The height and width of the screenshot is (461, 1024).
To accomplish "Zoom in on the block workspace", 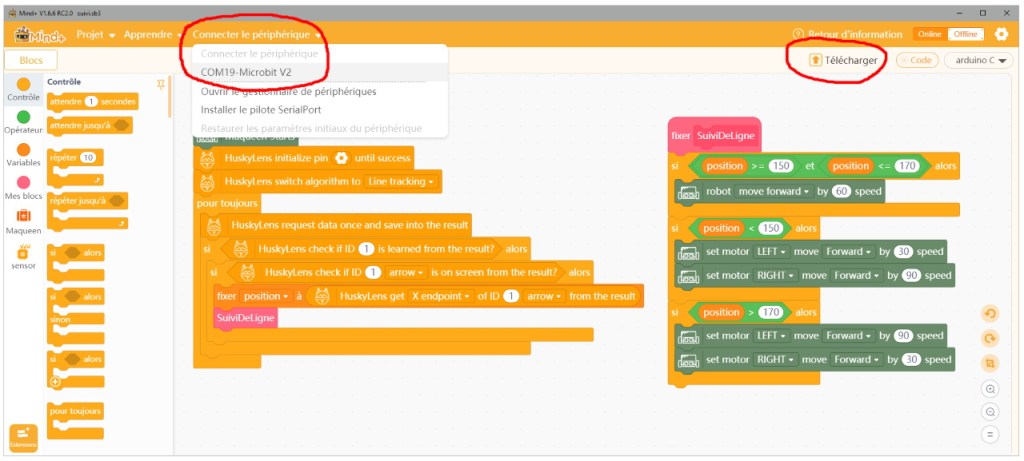I will 990,388.
